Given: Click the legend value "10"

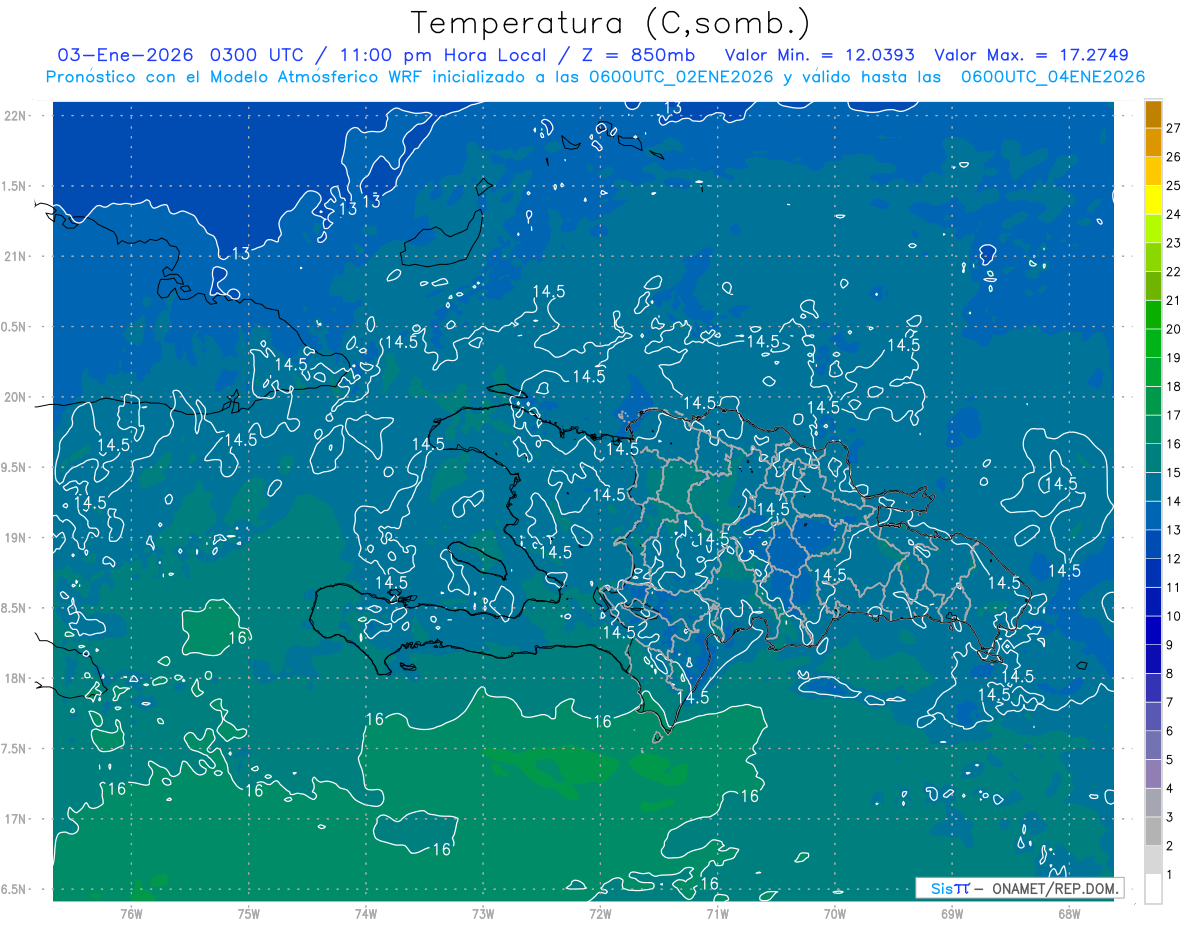Looking at the screenshot, I should click(1174, 616).
